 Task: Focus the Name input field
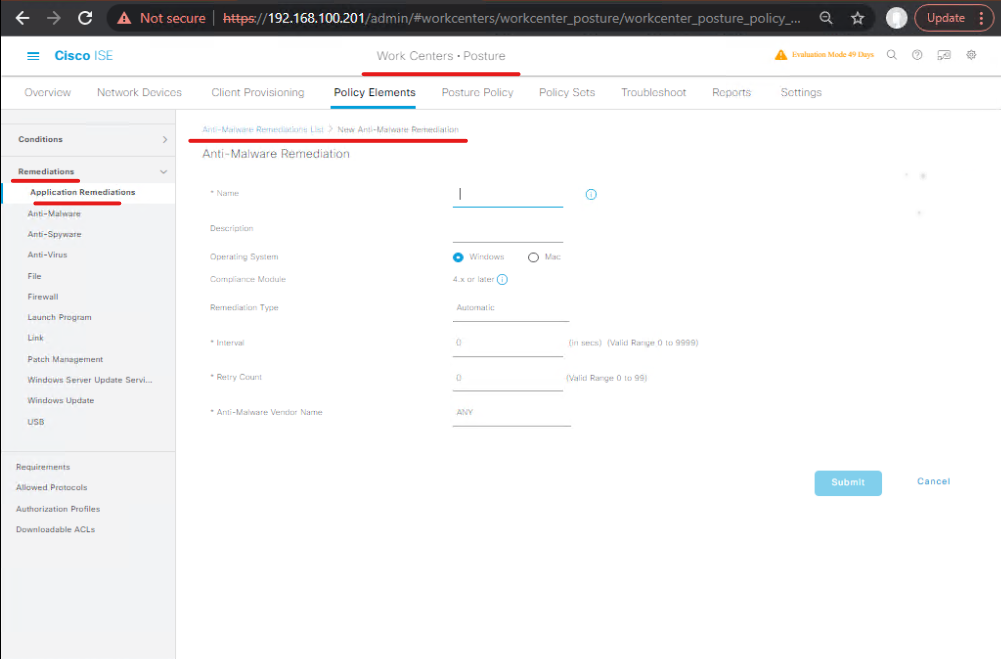(x=508, y=195)
